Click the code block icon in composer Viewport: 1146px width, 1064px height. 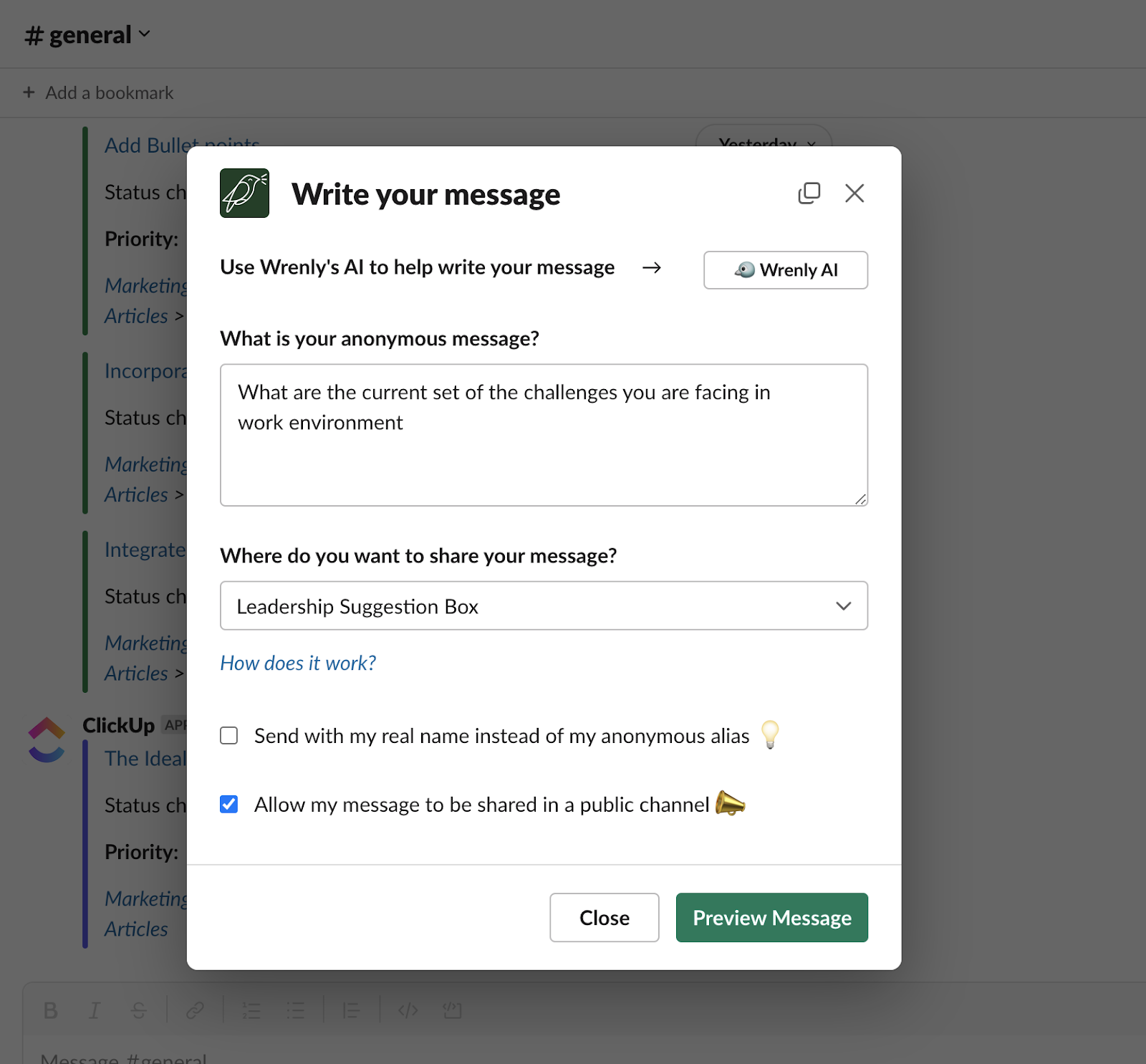coord(452,1011)
